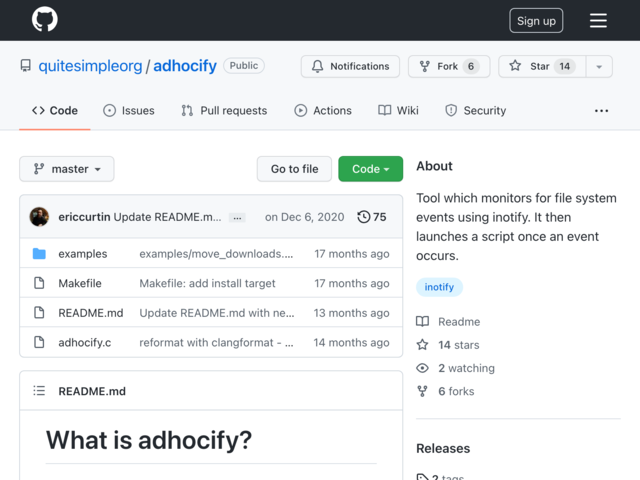Open README.md in the file list

pos(91,313)
